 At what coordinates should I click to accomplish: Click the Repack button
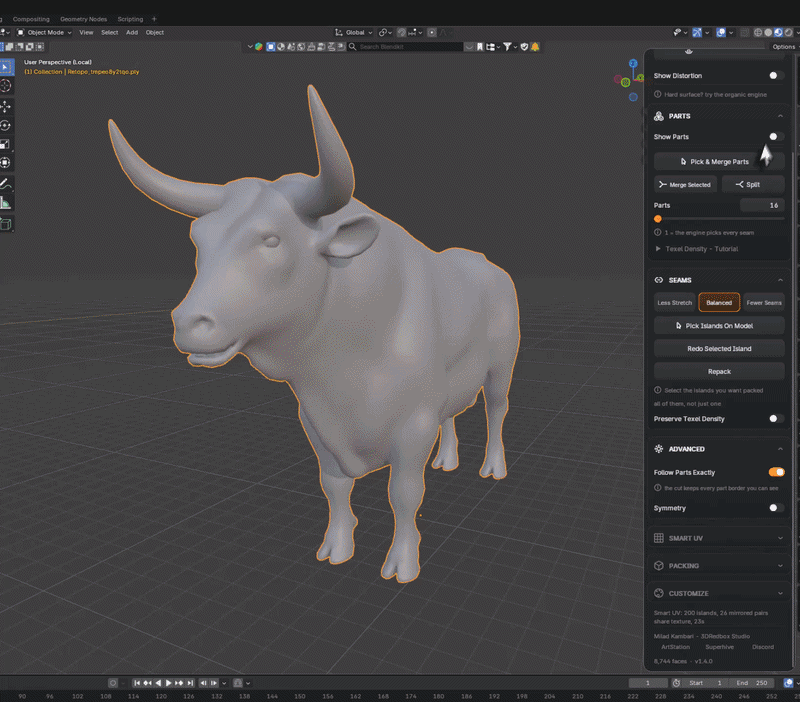(x=719, y=372)
